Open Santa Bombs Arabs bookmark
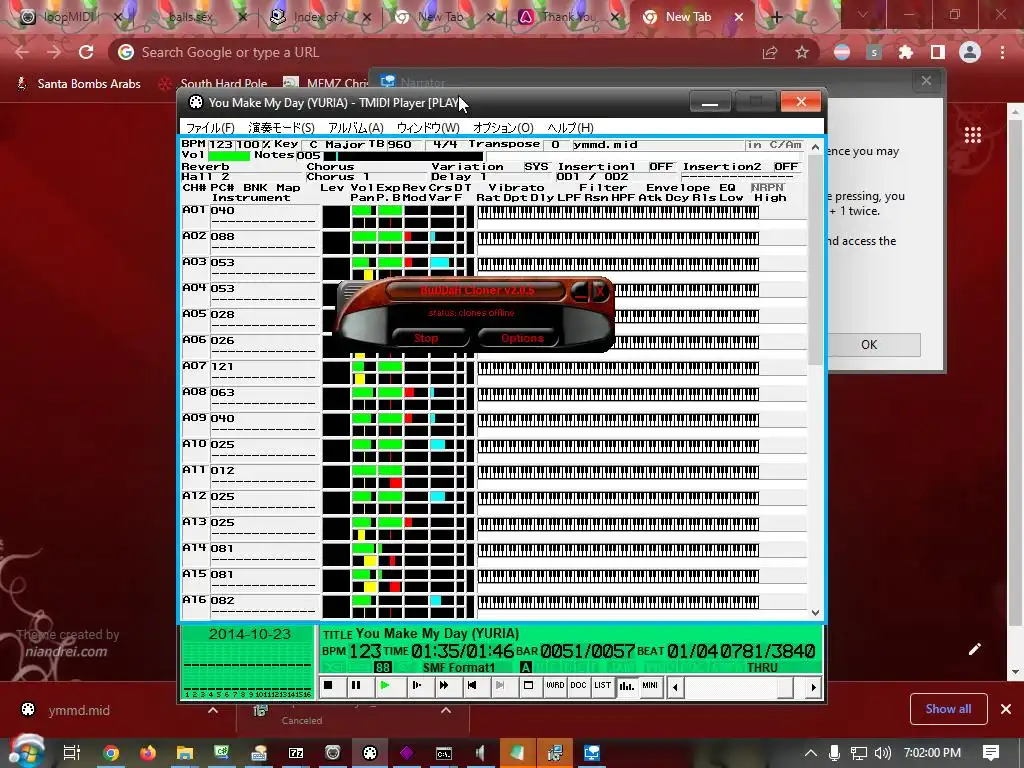Image resolution: width=1024 pixels, height=768 pixels. (x=78, y=84)
